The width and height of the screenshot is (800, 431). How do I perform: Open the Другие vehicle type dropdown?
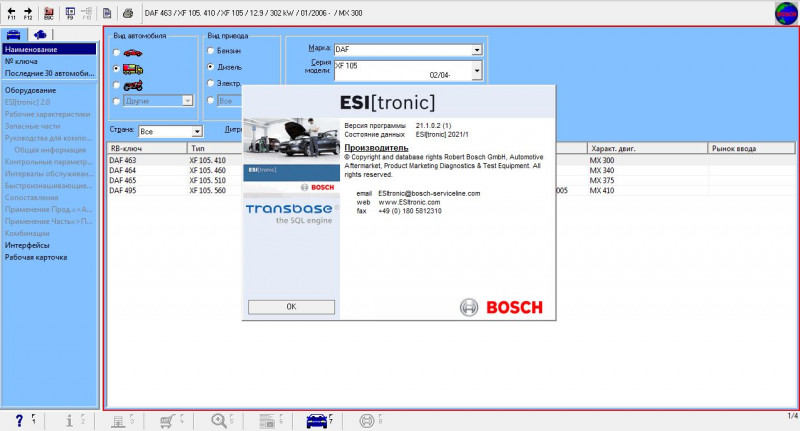tap(187, 101)
